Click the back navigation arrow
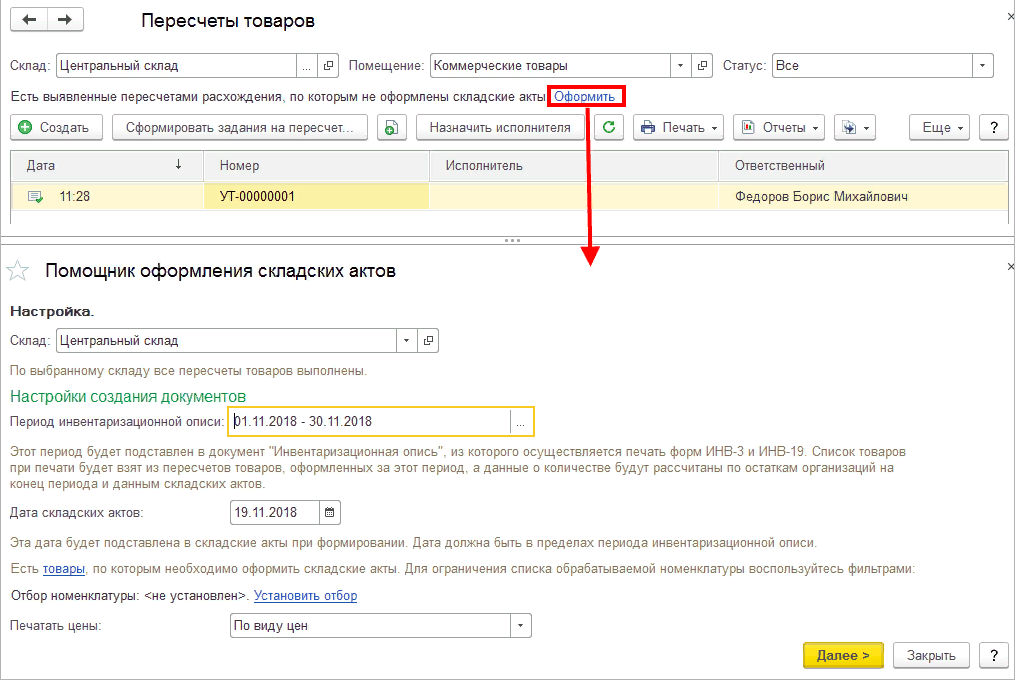 coord(30,20)
